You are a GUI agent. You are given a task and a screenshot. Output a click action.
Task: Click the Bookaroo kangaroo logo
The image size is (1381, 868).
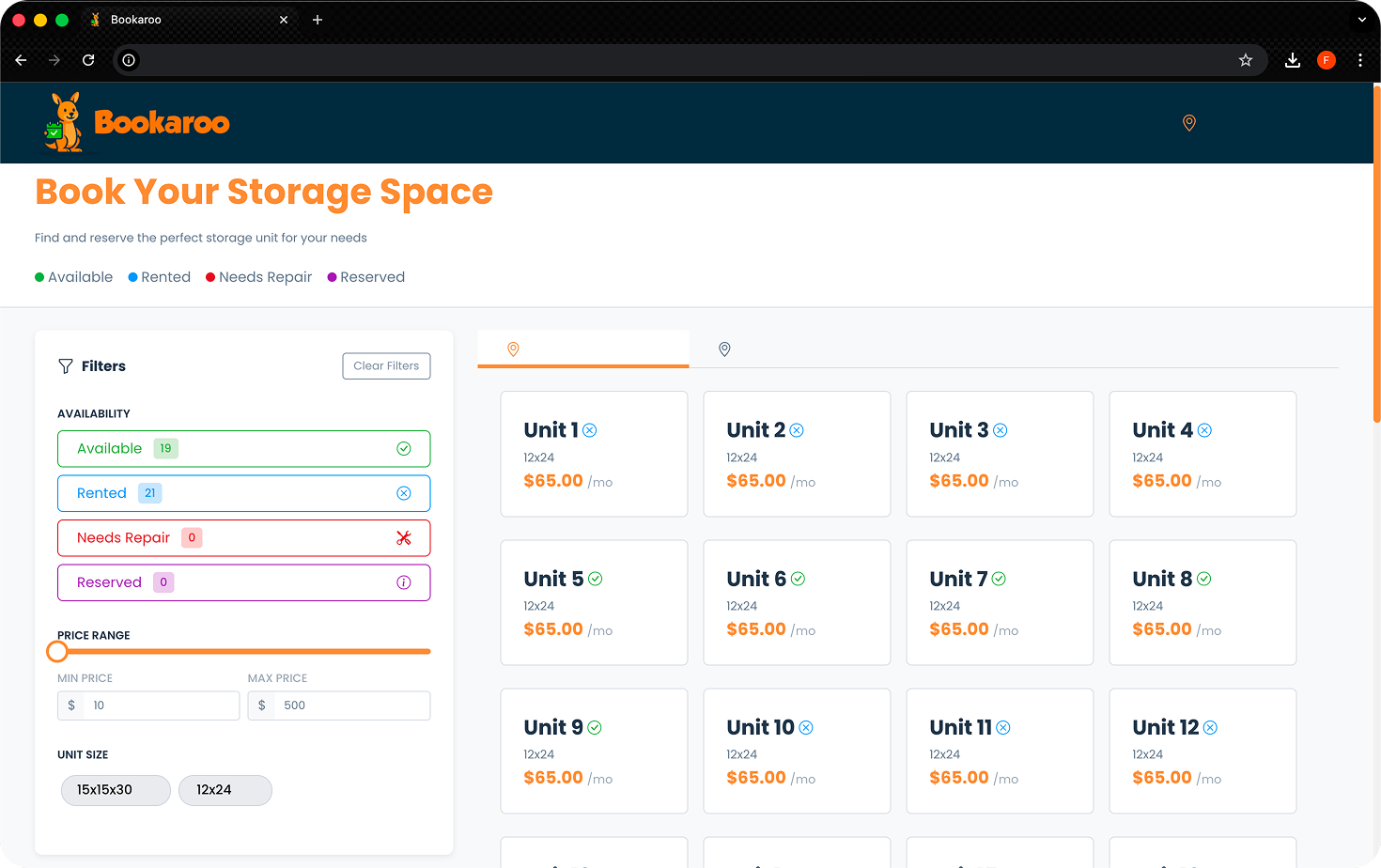point(64,122)
